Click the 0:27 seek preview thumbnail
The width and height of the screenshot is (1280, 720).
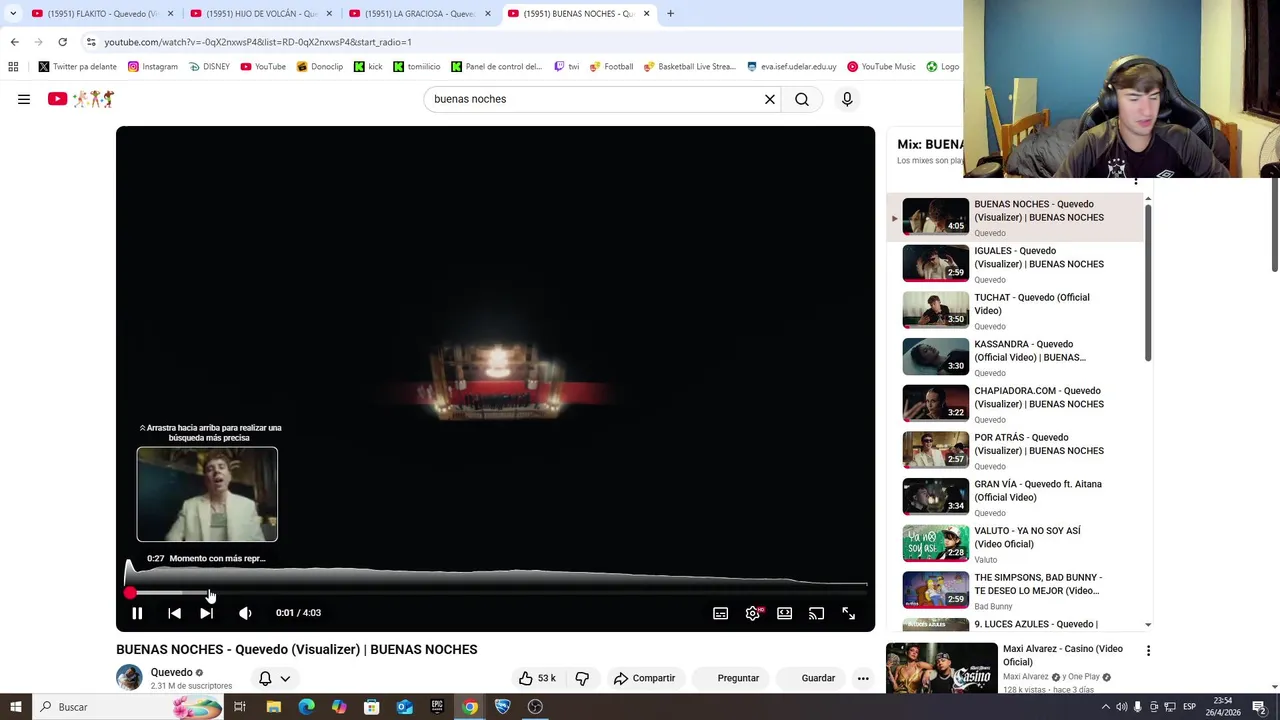tap(207, 494)
